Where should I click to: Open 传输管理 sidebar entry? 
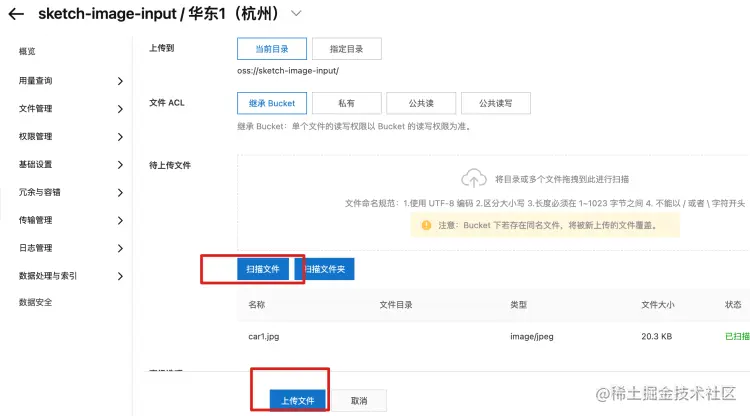(x=35, y=220)
